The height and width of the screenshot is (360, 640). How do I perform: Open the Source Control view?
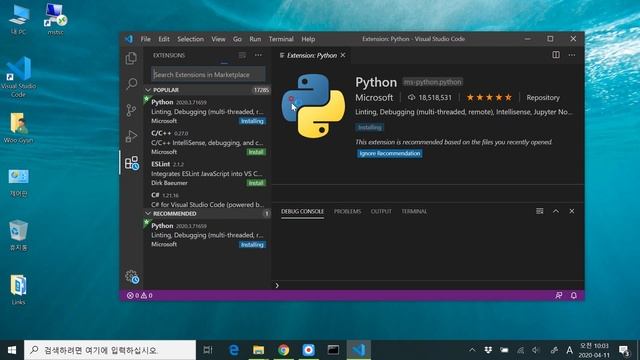[131, 110]
